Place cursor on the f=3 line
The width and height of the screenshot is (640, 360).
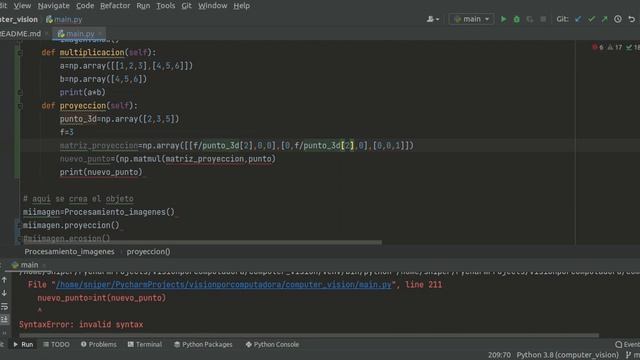pyautogui.click(x=67, y=132)
